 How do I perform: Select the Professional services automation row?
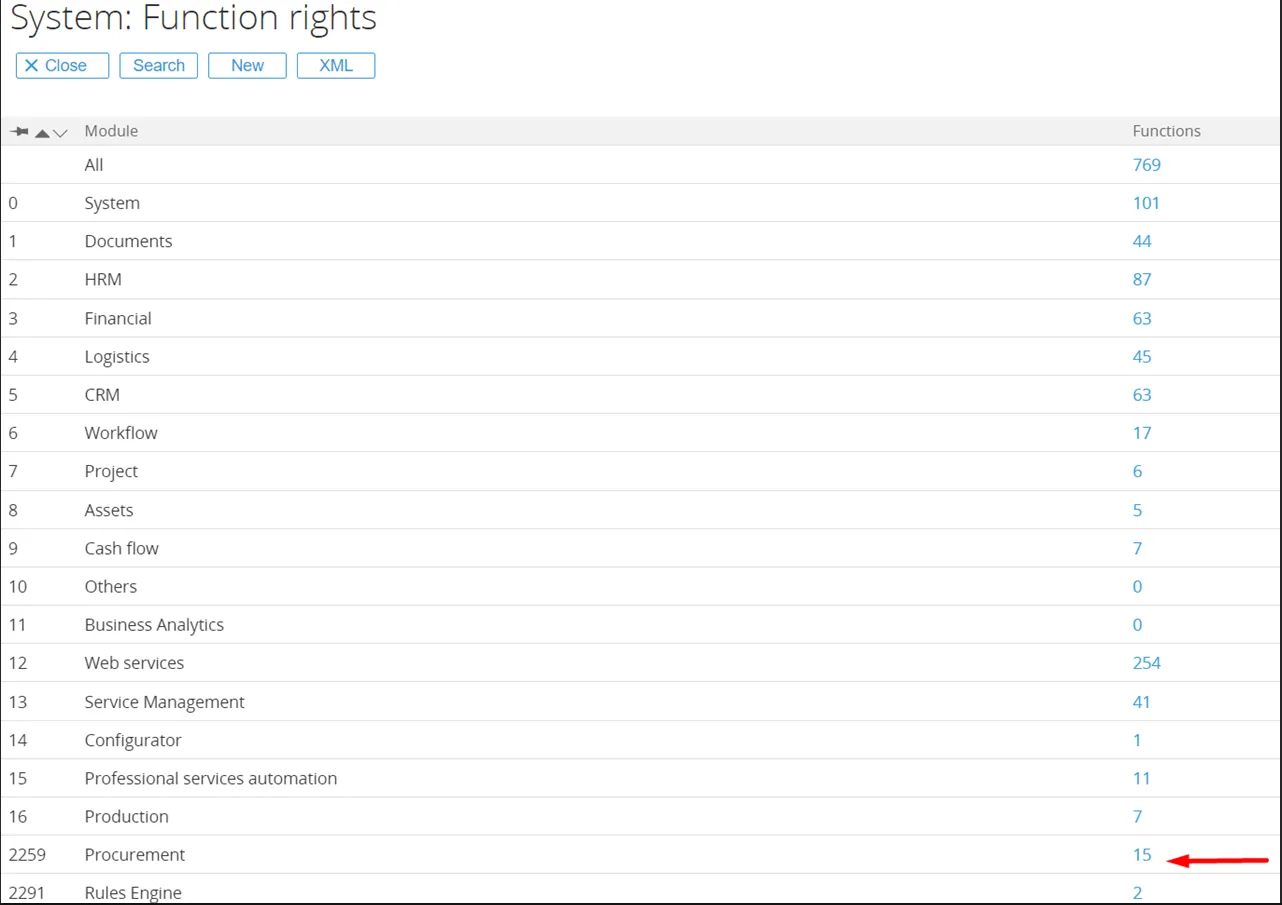coord(210,778)
